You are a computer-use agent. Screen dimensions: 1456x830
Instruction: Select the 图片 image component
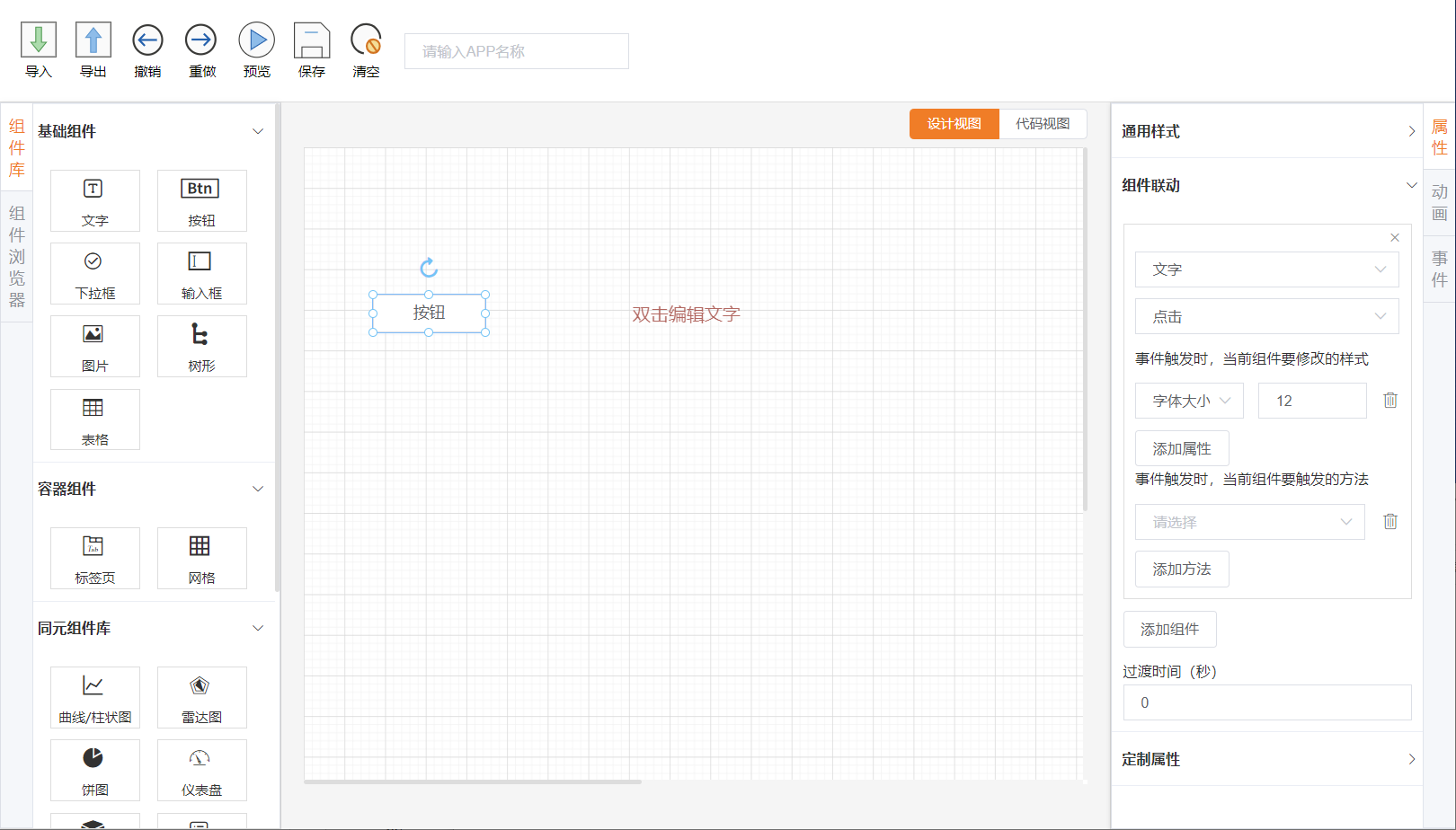tap(95, 347)
